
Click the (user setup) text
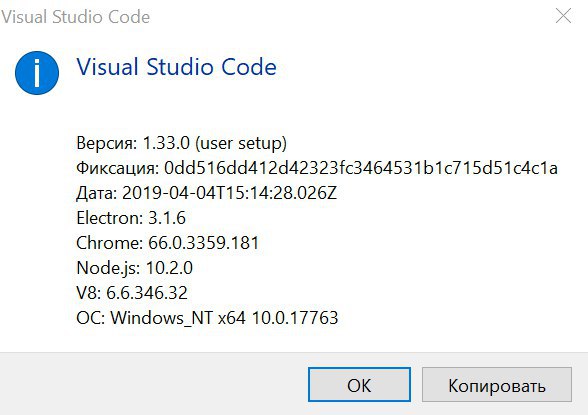pos(241,143)
